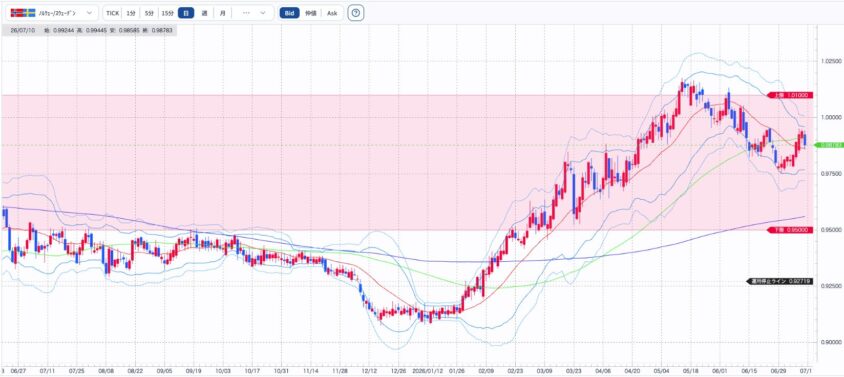This screenshot has width=844, height=377.
Task: Click the chevron beside the ellipsis
Action: click(x=263, y=13)
